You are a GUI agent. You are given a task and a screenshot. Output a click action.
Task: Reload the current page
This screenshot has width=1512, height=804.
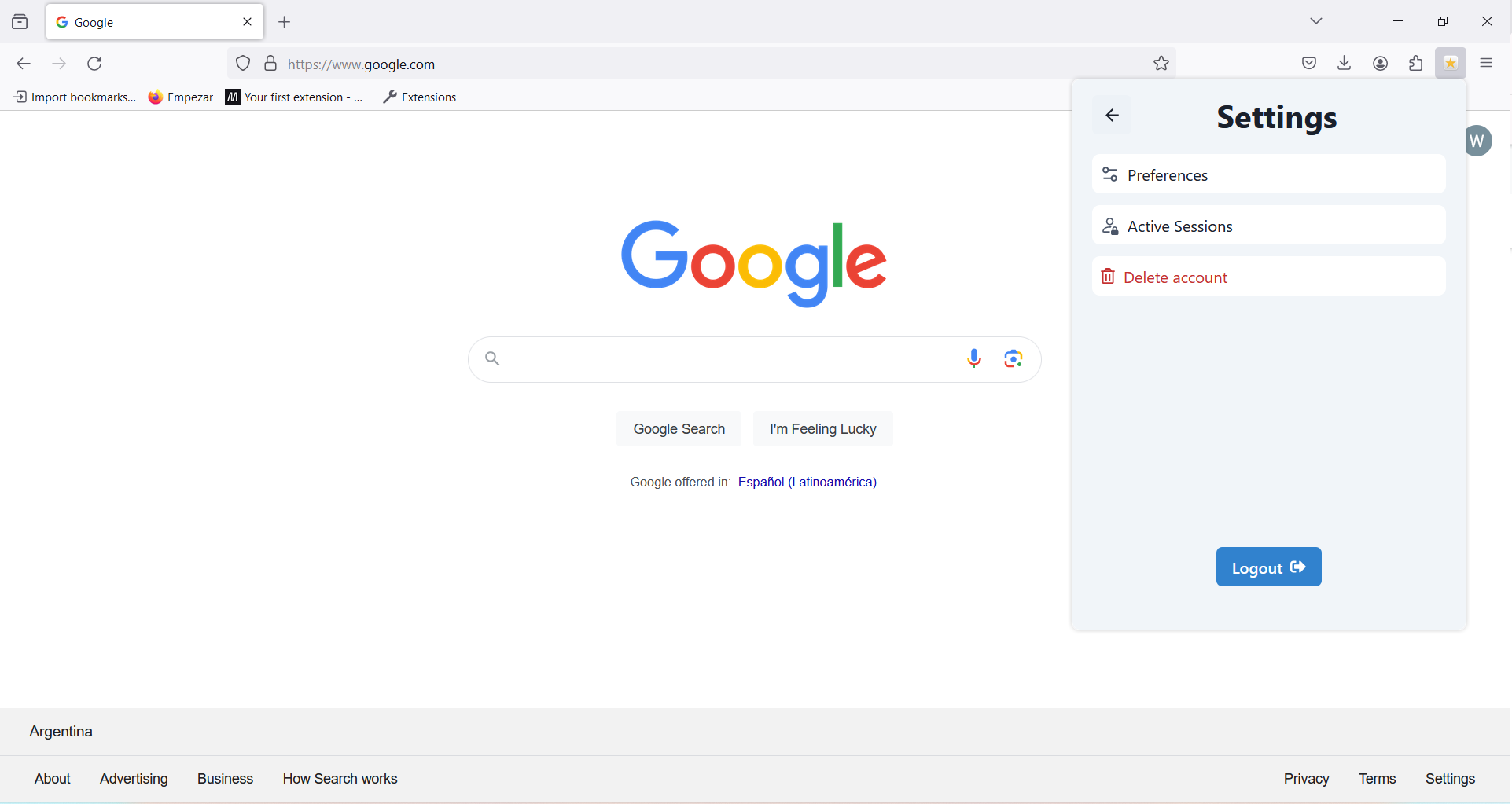point(95,64)
